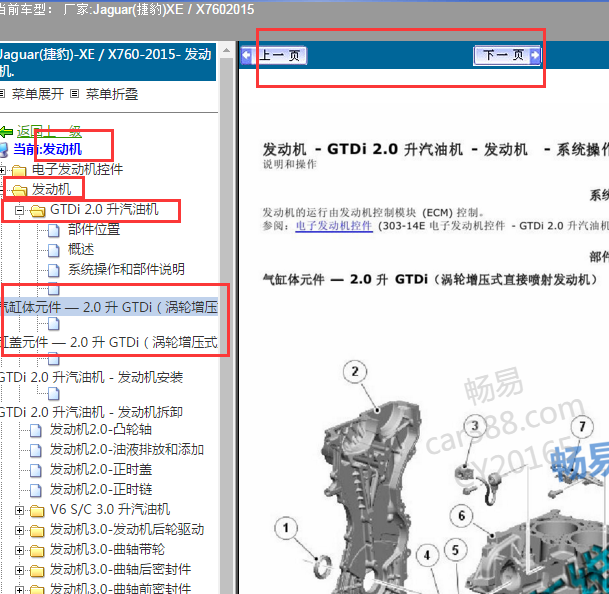Image resolution: width=609 pixels, height=594 pixels.
Task: Click folder icon beside 发动机3.0-曲轴后密封件
Action: (37, 571)
